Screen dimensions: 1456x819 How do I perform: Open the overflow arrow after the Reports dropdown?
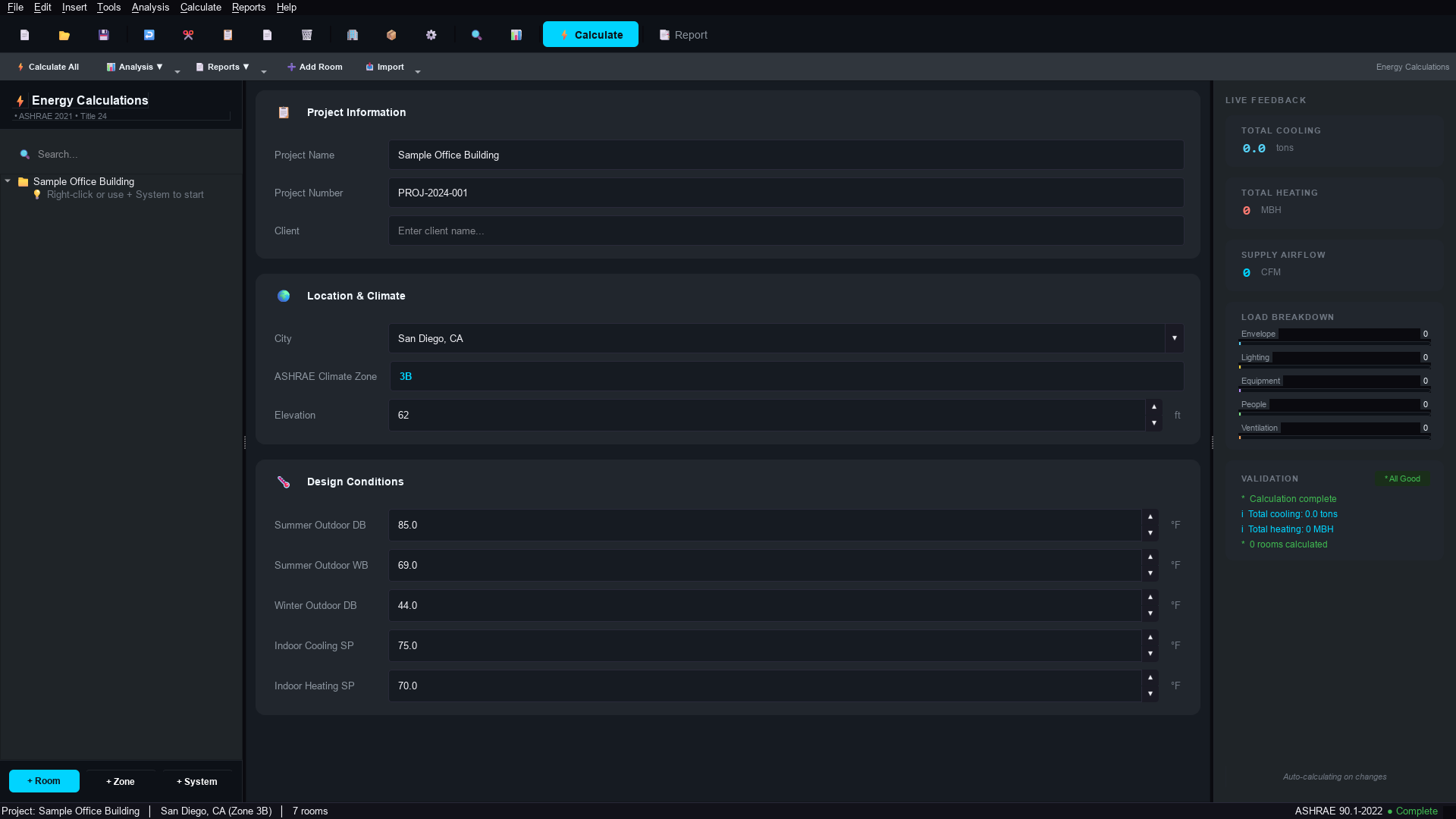pyautogui.click(x=264, y=71)
